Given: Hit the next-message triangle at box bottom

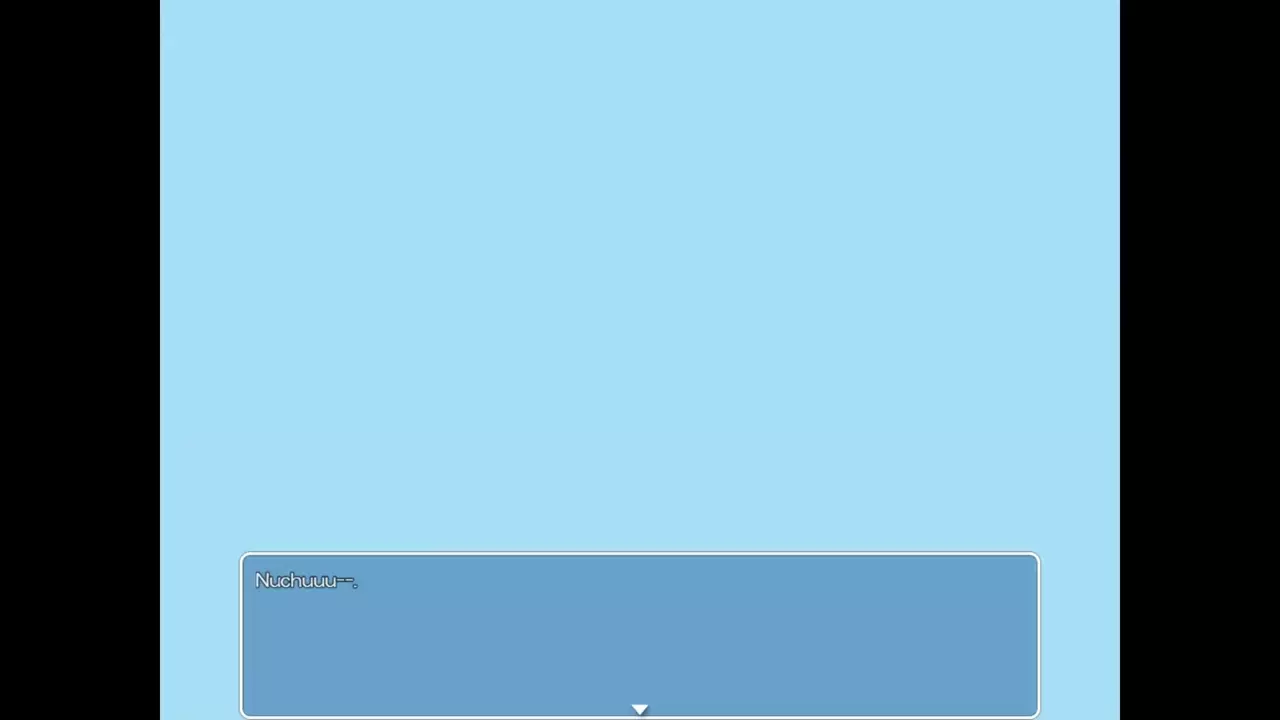Looking at the screenshot, I should 640,709.
